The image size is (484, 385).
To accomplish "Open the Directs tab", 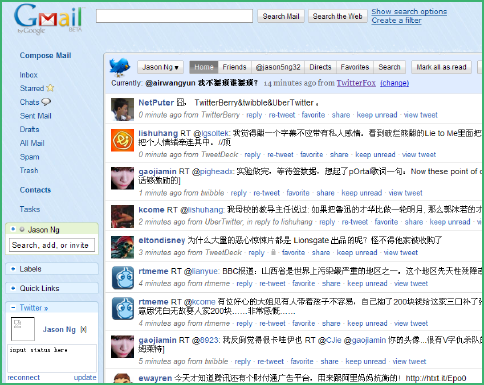I will [320, 67].
